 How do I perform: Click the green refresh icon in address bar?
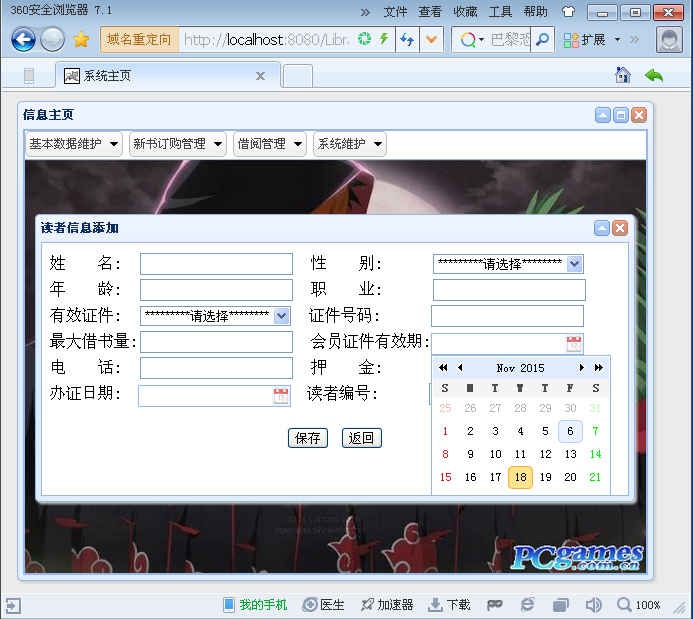point(365,39)
